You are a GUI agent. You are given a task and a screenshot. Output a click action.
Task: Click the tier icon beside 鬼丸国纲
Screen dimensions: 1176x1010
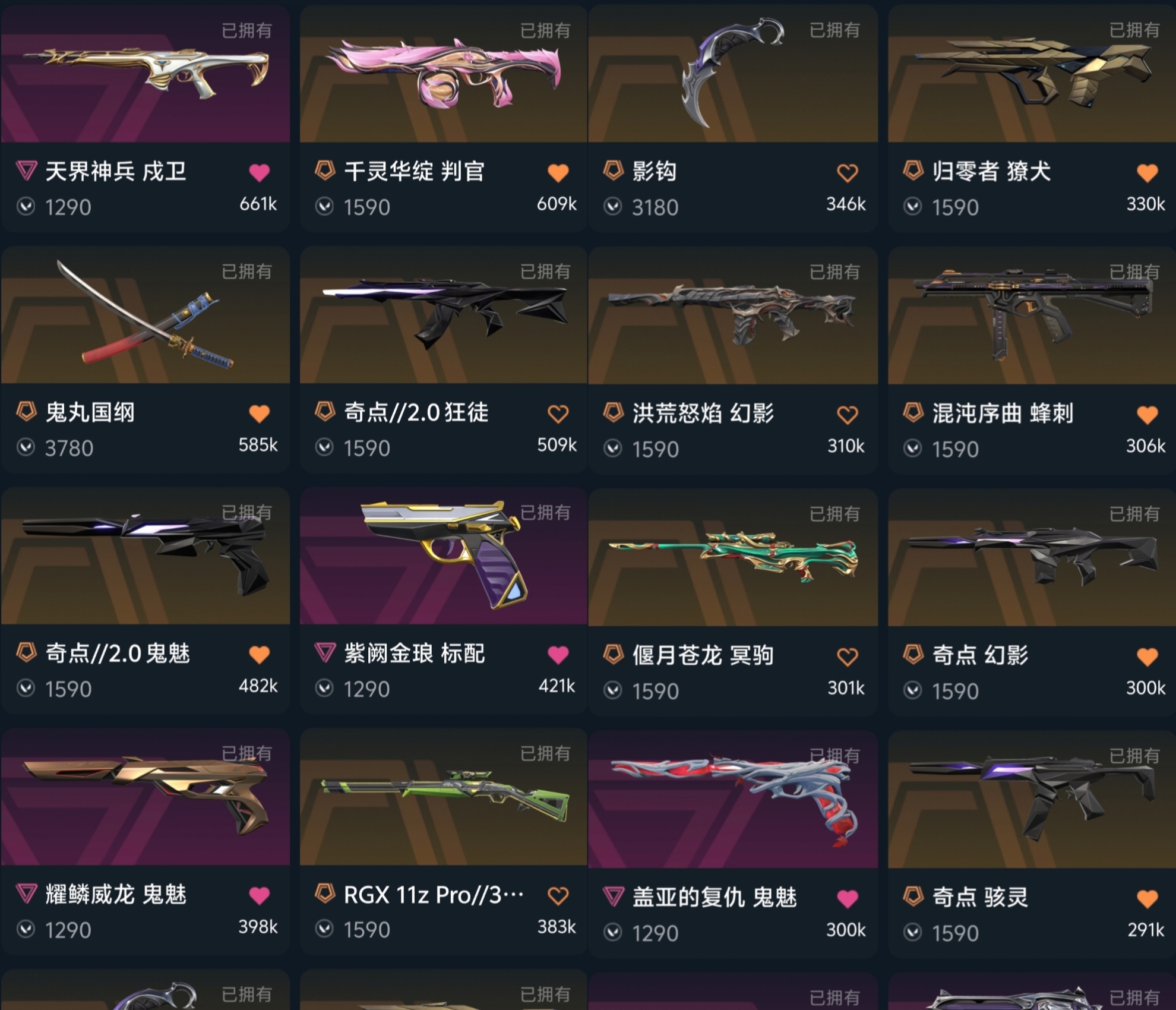coord(26,411)
